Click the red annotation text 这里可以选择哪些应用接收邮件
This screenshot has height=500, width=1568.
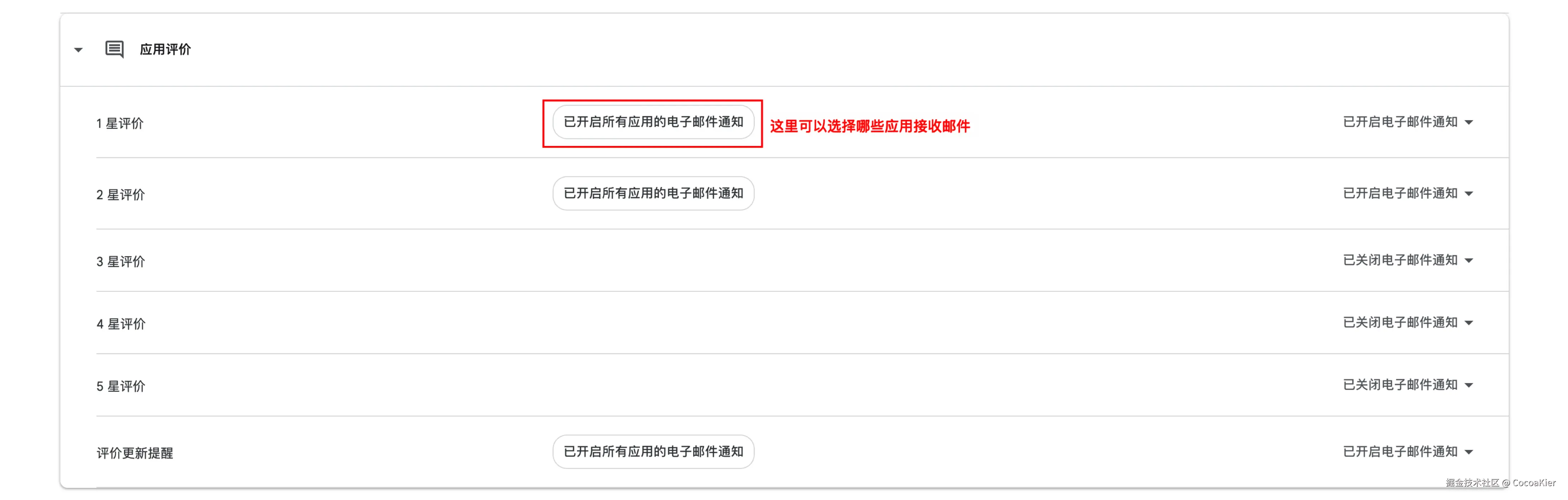coord(870,127)
